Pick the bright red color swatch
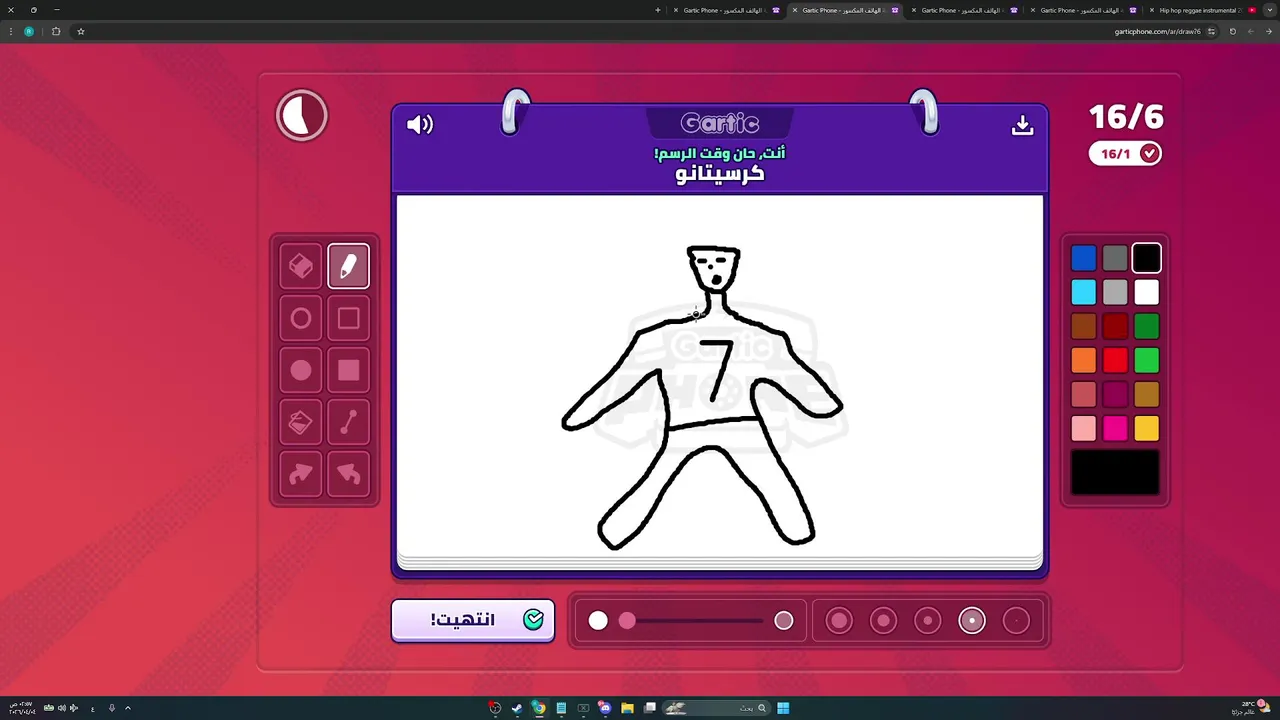This screenshot has width=1280, height=720. click(x=1115, y=360)
